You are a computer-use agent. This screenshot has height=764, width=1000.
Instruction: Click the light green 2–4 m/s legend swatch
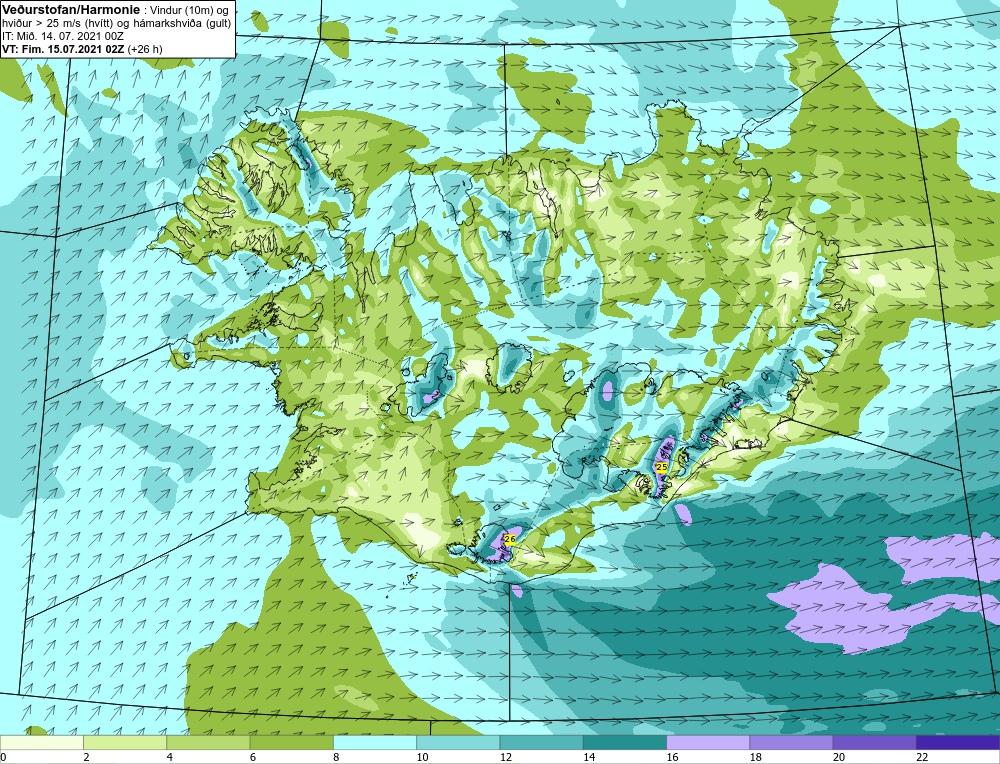coord(125,742)
